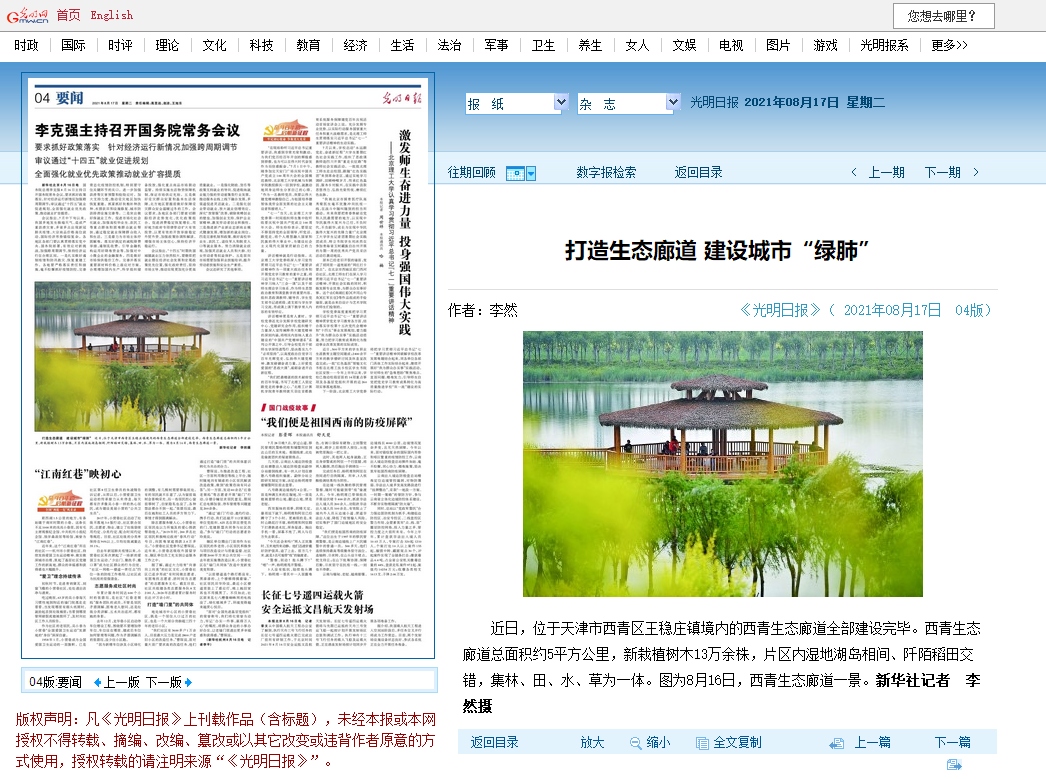This screenshot has height=779, width=1046.
Task: Open the 图片 section in top menu
Action: [x=778, y=44]
